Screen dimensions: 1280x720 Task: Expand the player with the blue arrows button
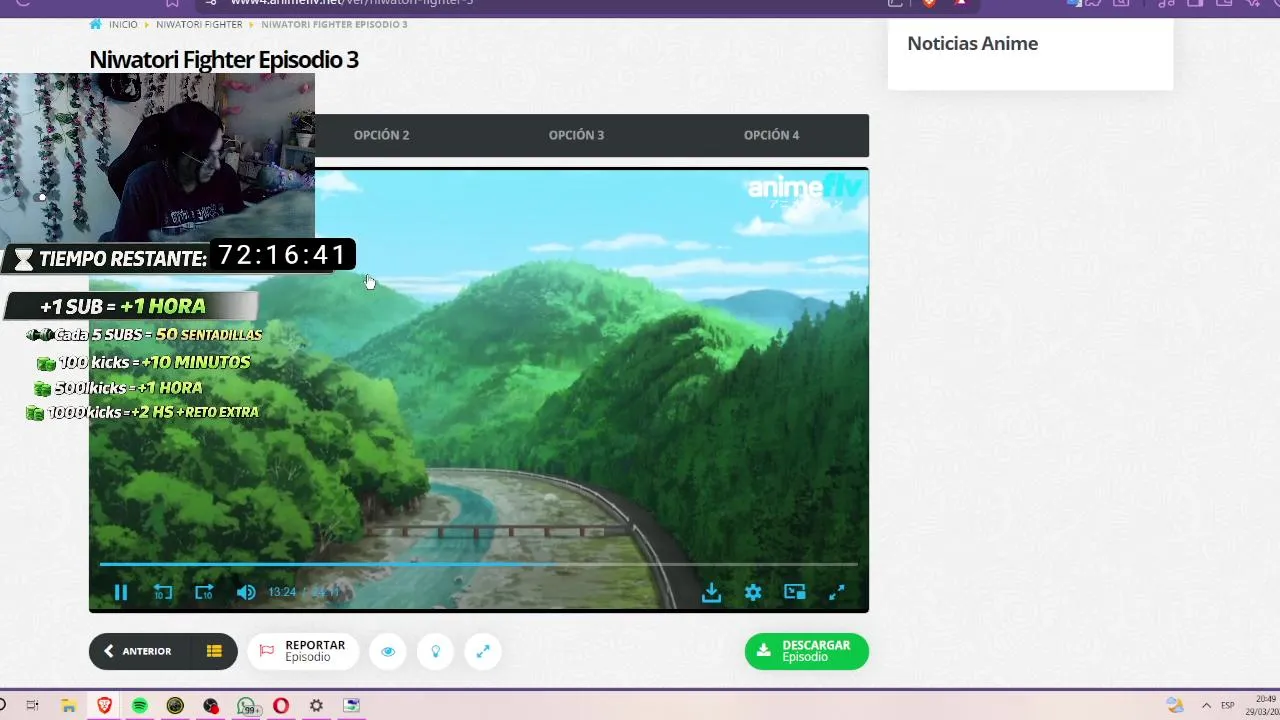tap(483, 651)
